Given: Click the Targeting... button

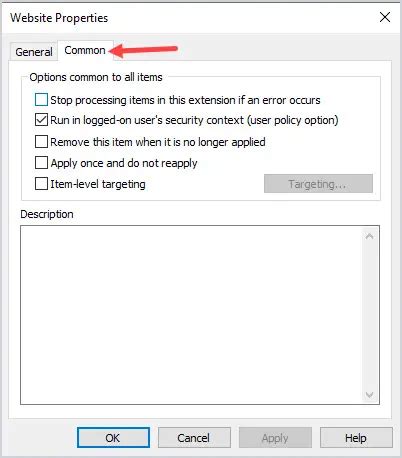Looking at the screenshot, I should pyautogui.click(x=318, y=183).
